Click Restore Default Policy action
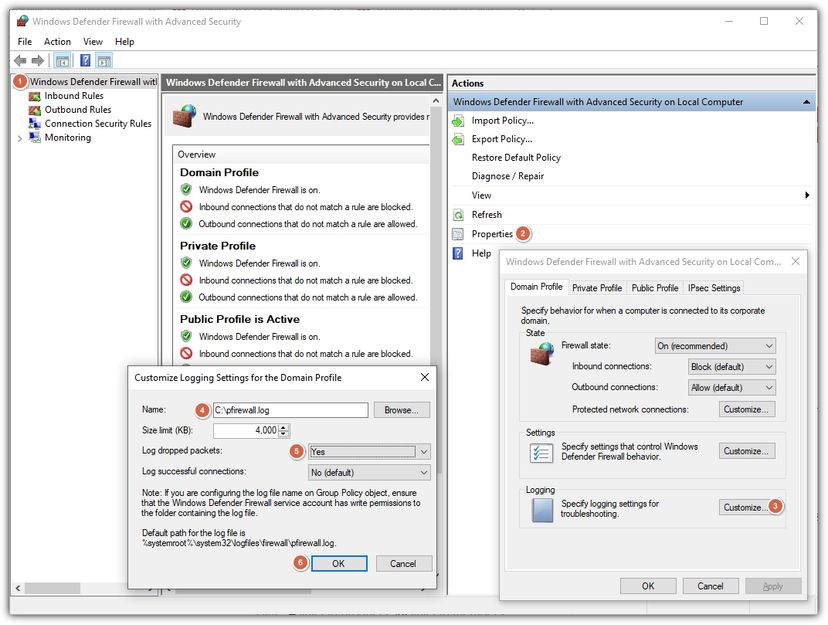The width and height of the screenshot is (828, 625). pos(516,157)
